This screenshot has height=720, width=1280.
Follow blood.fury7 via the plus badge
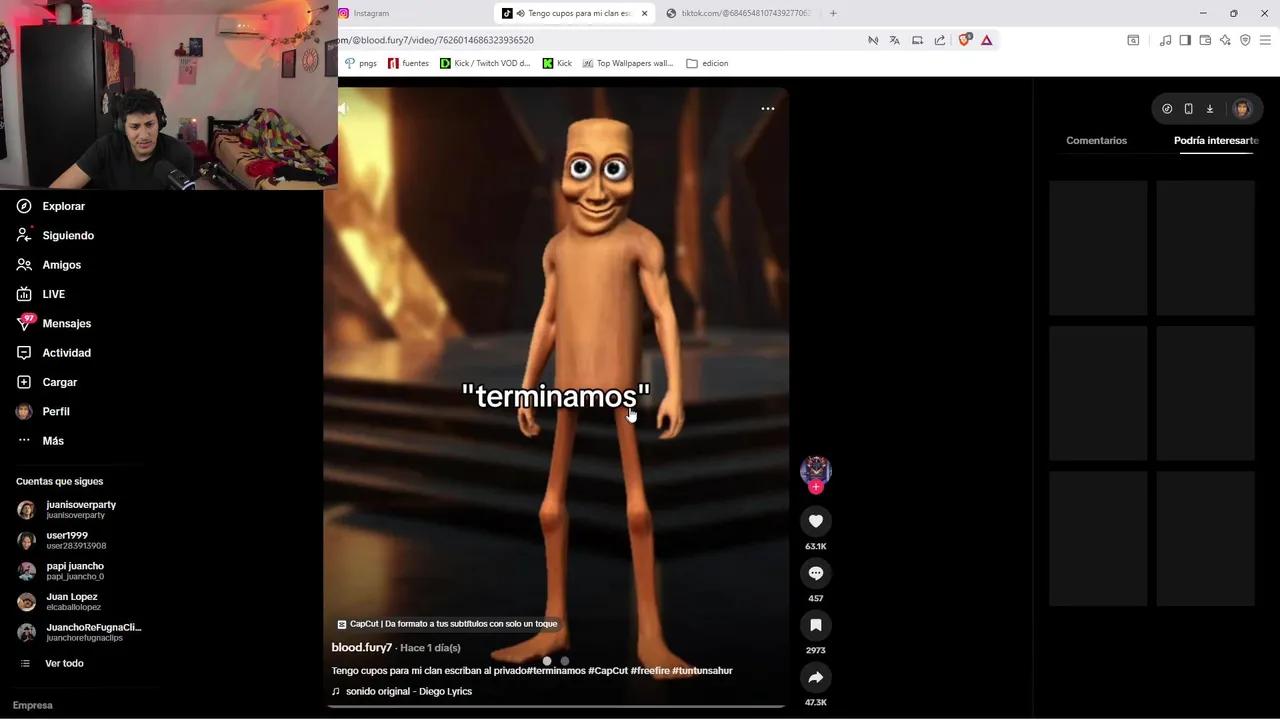point(815,487)
